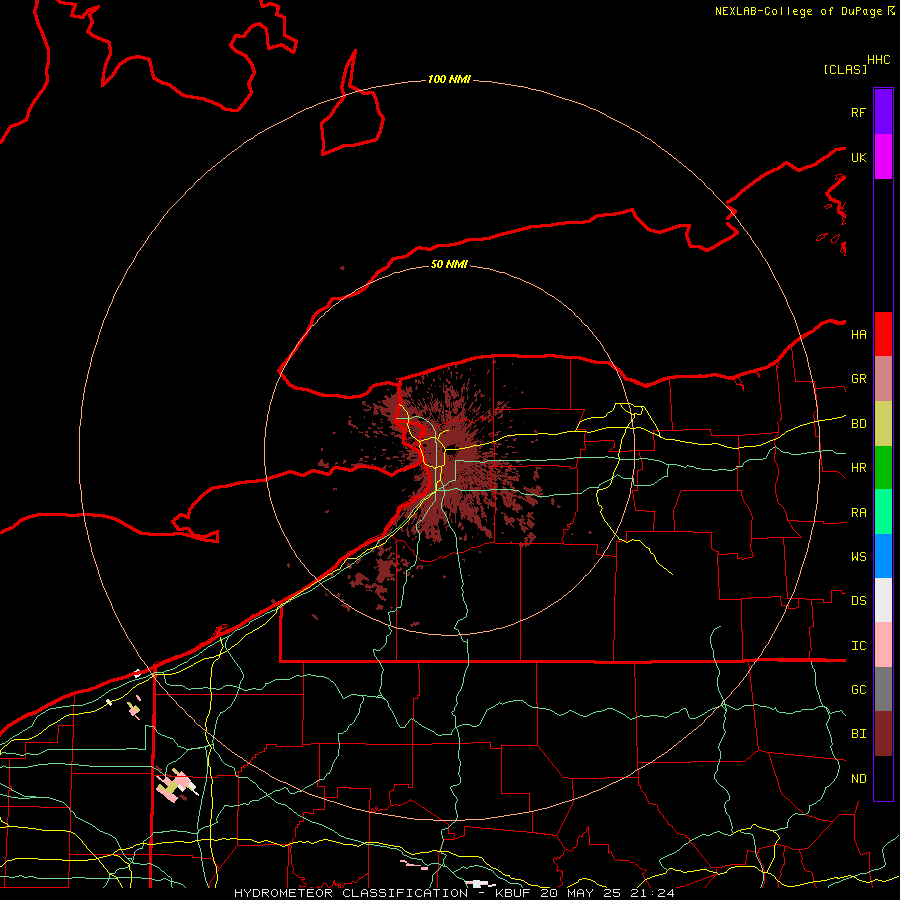The height and width of the screenshot is (900, 900).
Task: Click the [CLAS] legend header
Action: point(845,69)
